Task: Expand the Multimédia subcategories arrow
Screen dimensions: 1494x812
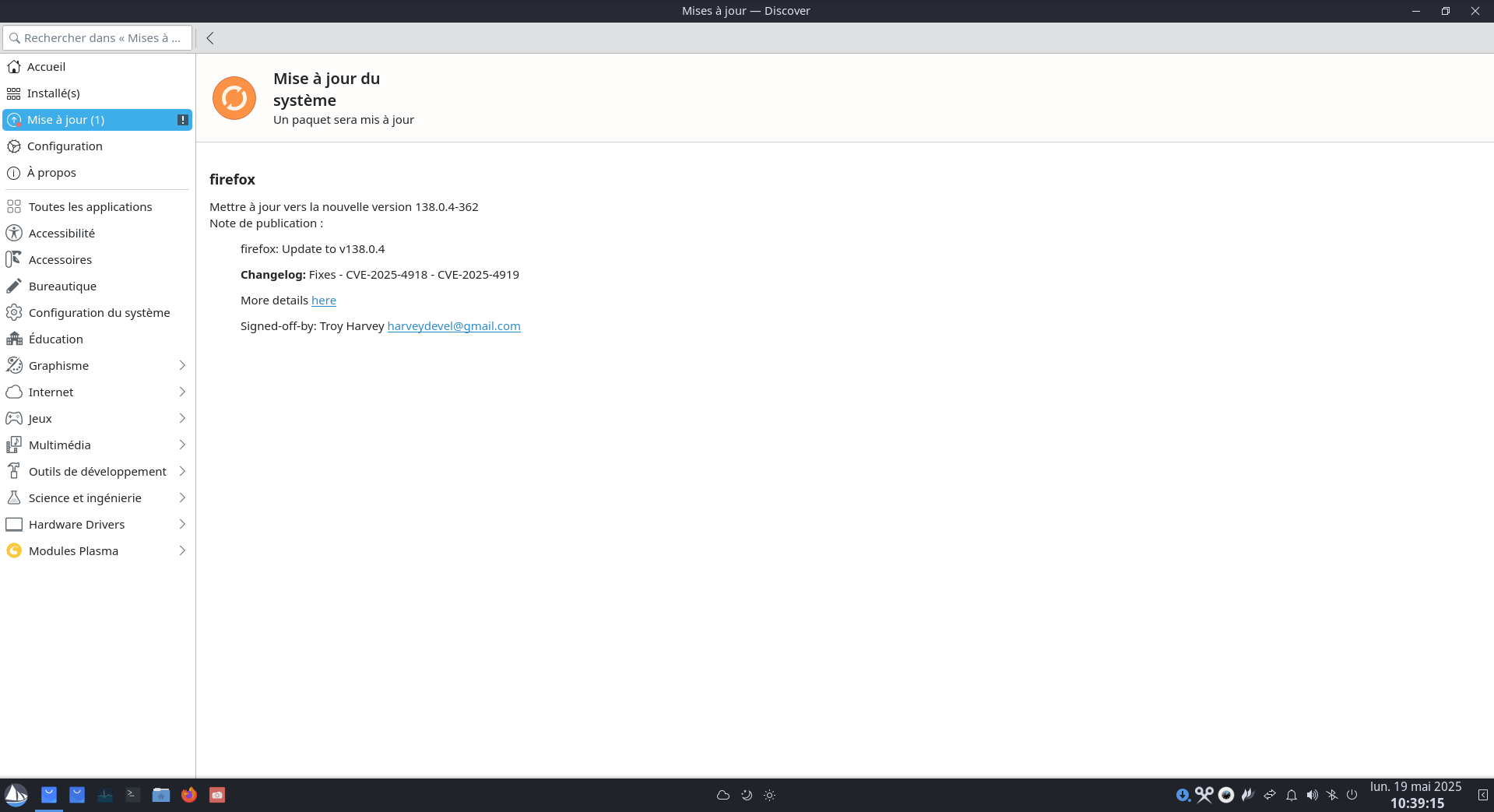Action: tap(182, 445)
